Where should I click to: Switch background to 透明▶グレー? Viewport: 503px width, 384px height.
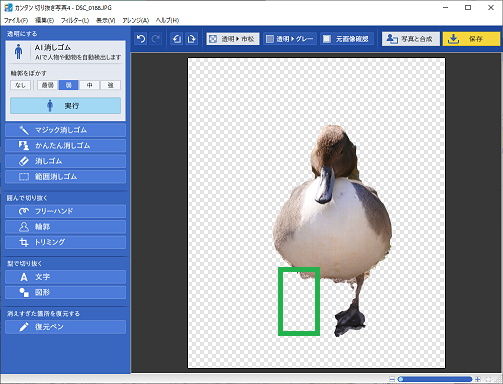coord(290,39)
